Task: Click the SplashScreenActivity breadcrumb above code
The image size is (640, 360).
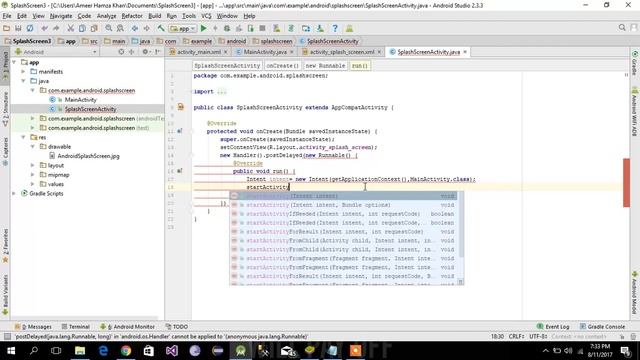Action: tap(227, 66)
